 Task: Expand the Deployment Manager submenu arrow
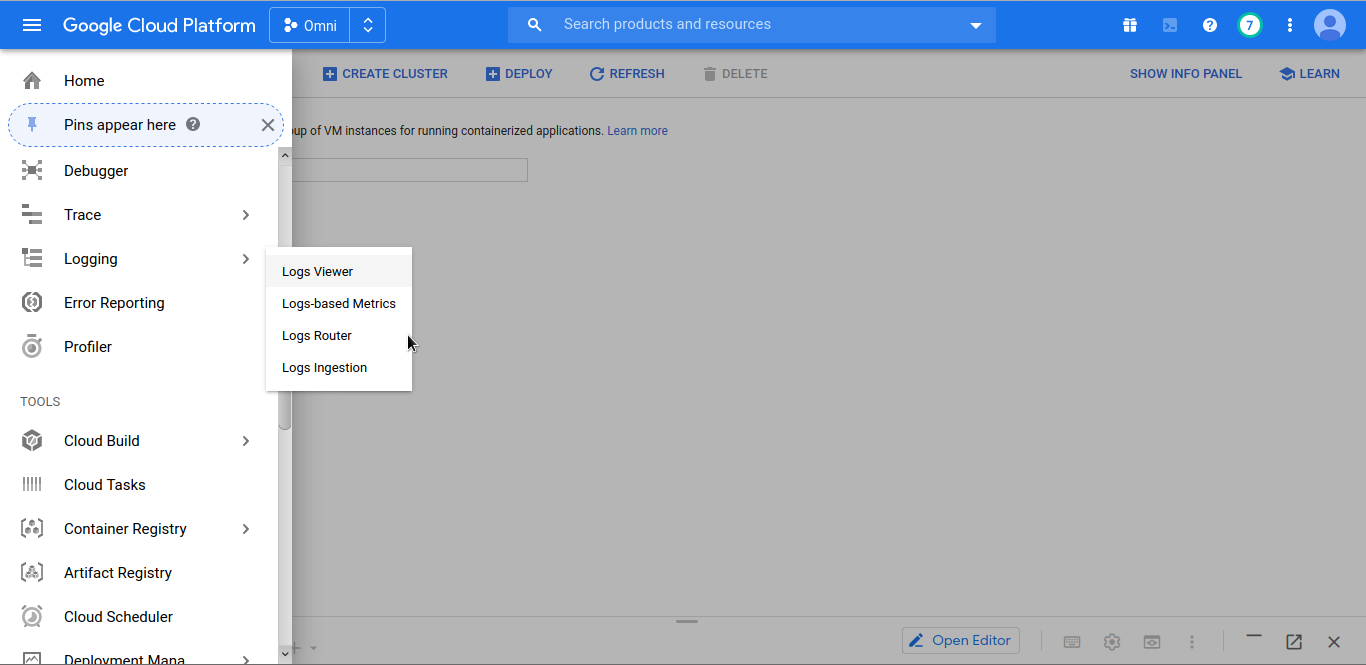pyautogui.click(x=246, y=659)
